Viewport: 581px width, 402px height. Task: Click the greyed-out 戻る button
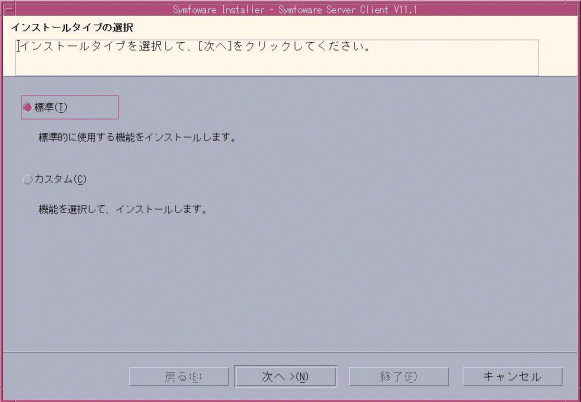[x=179, y=377]
